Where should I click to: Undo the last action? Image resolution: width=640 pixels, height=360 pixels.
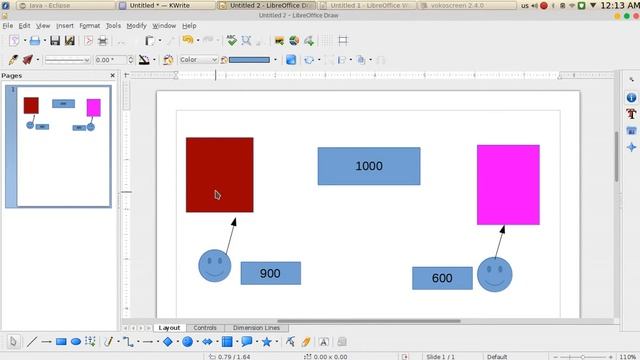(188, 40)
